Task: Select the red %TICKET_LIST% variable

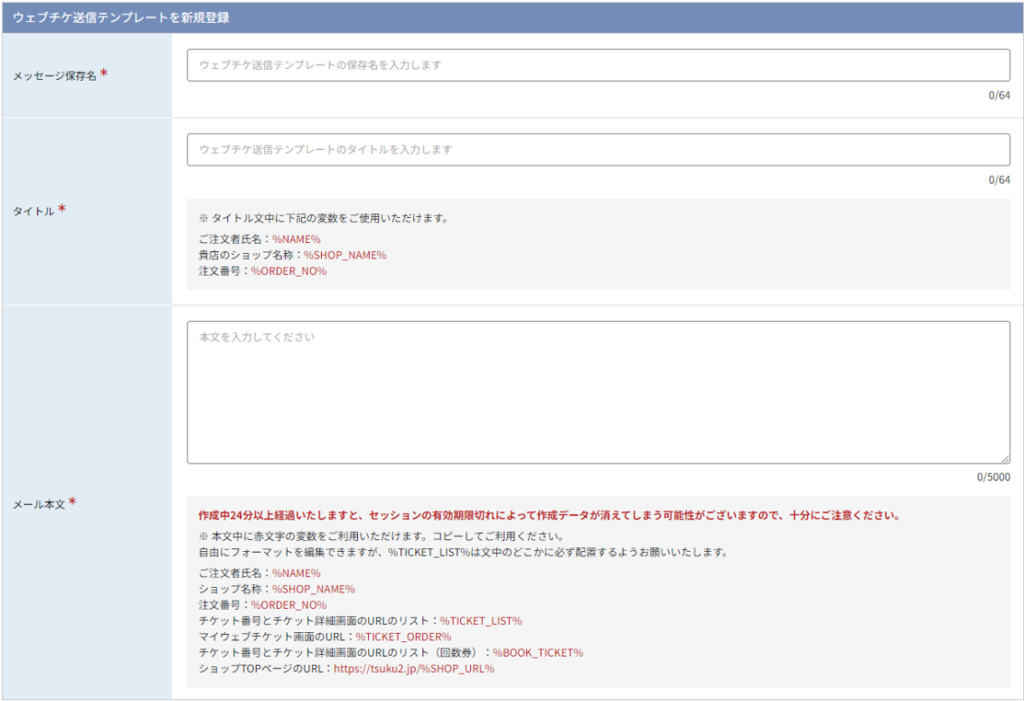Action: (x=481, y=621)
